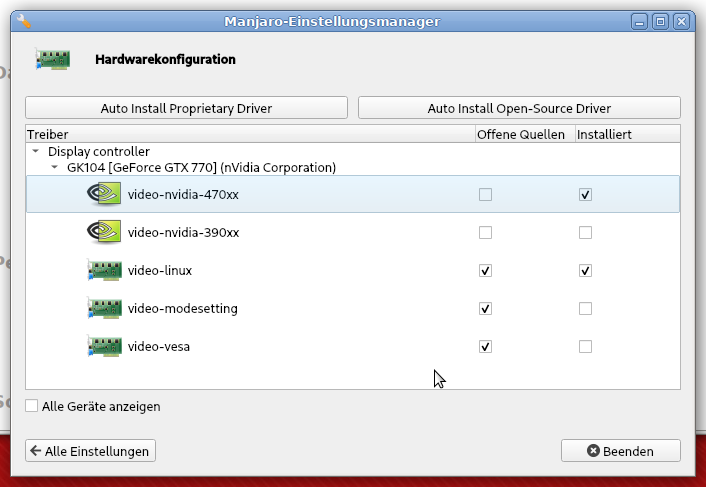
Task: Click the nvidia logo icon for video-nvidia-390xx
Action: pyautogui.click(x=104, y=232)
